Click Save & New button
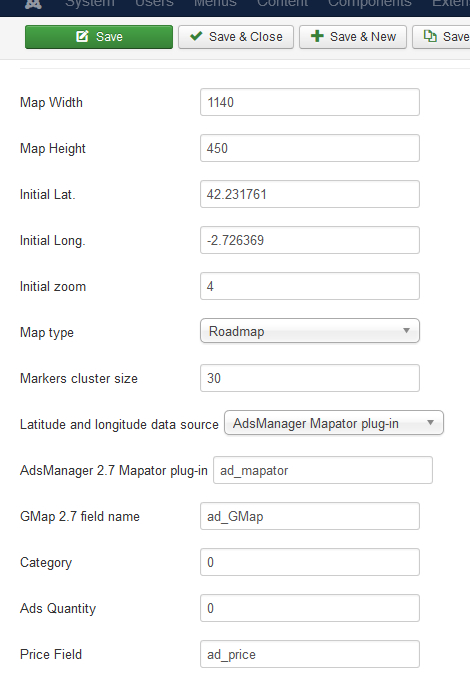 coord(353,37)
